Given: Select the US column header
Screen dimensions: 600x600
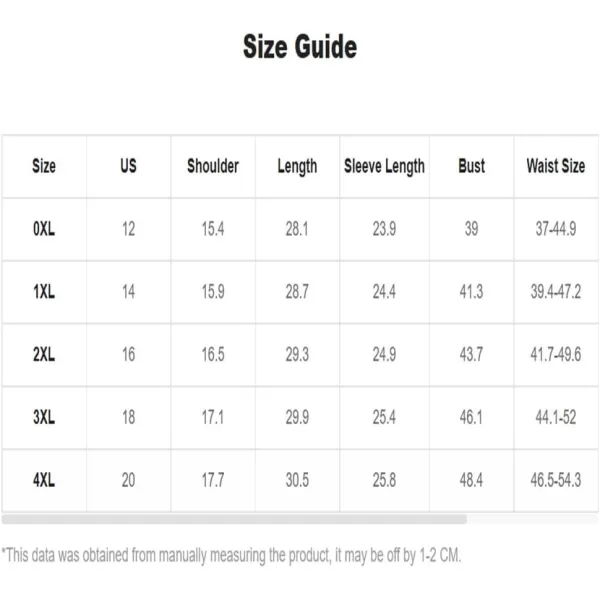Looking at the screenshot, I should coord(128,166).
